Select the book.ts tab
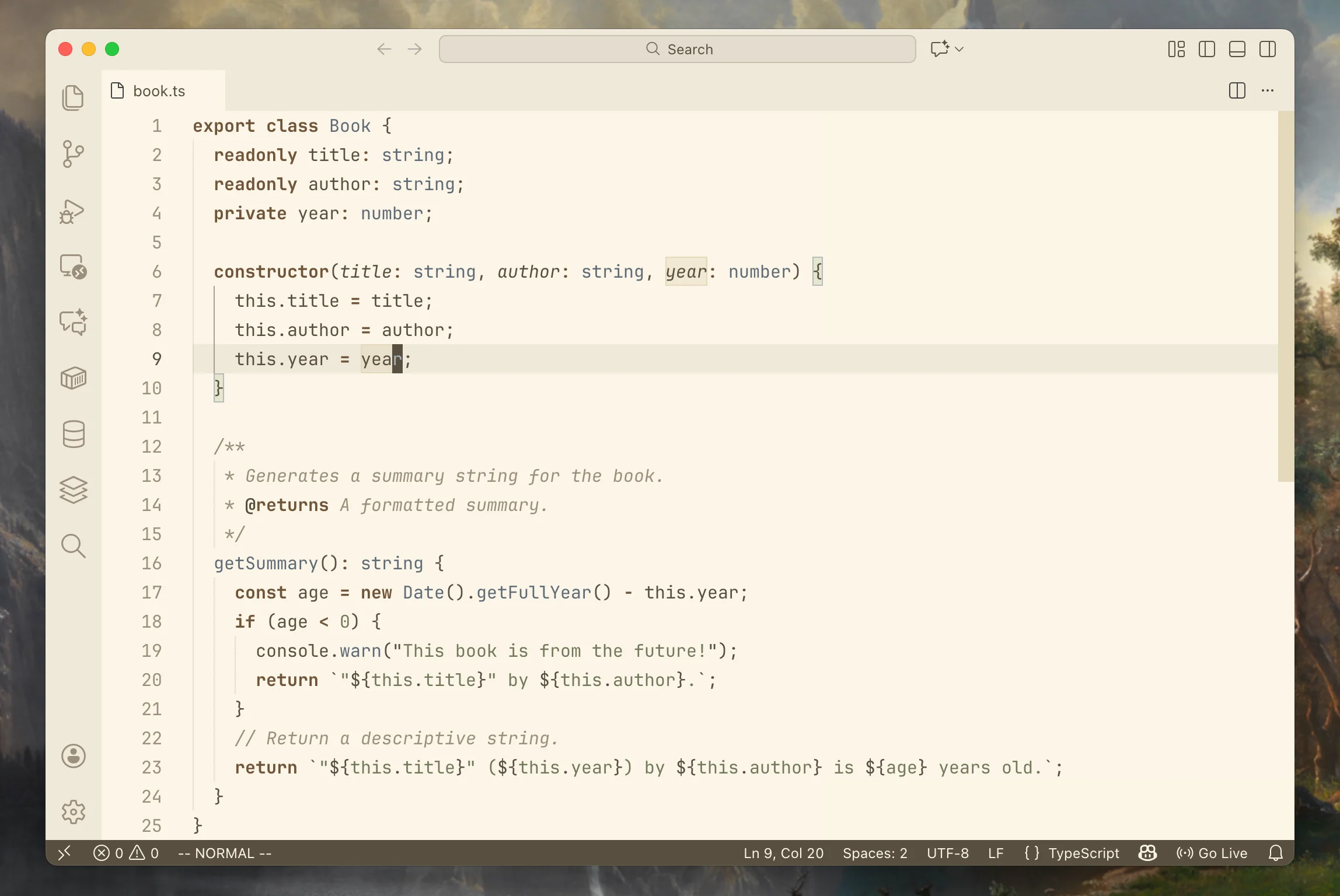The image size is (1340, 896). point(163,90)
